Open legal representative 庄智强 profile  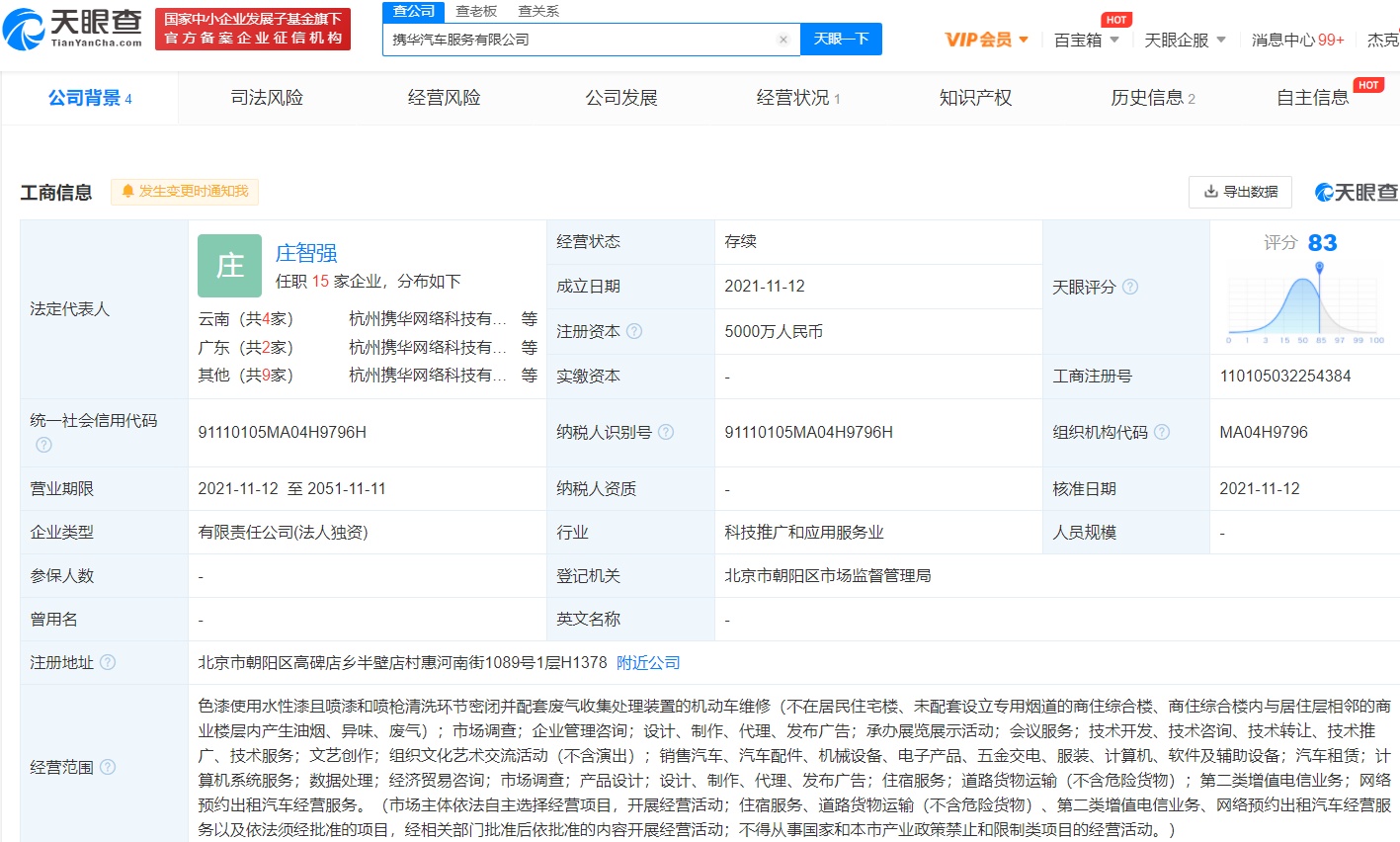306,253
